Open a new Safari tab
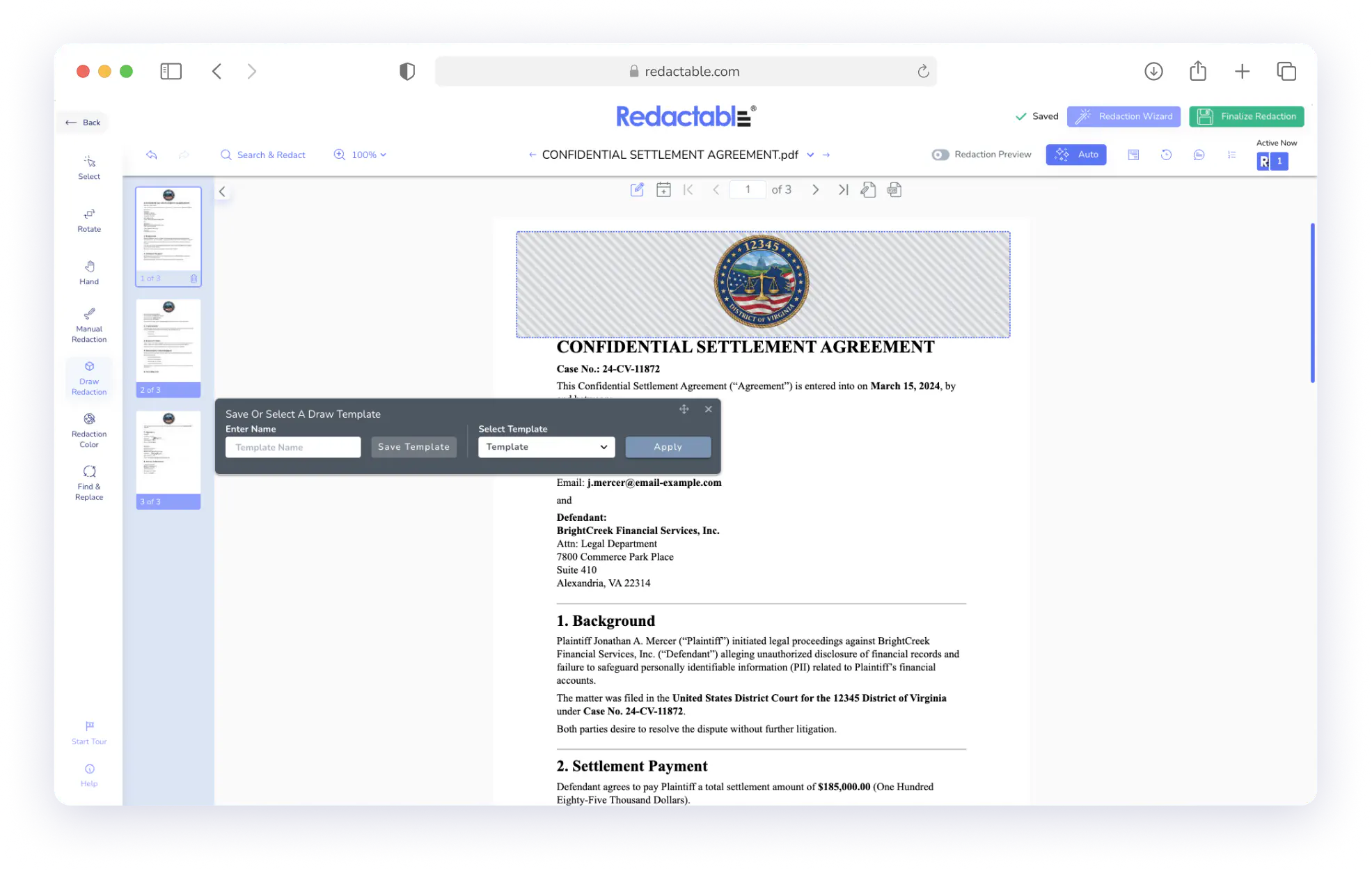Viewport: 1372px width, 871px height. pos(1242,71)
